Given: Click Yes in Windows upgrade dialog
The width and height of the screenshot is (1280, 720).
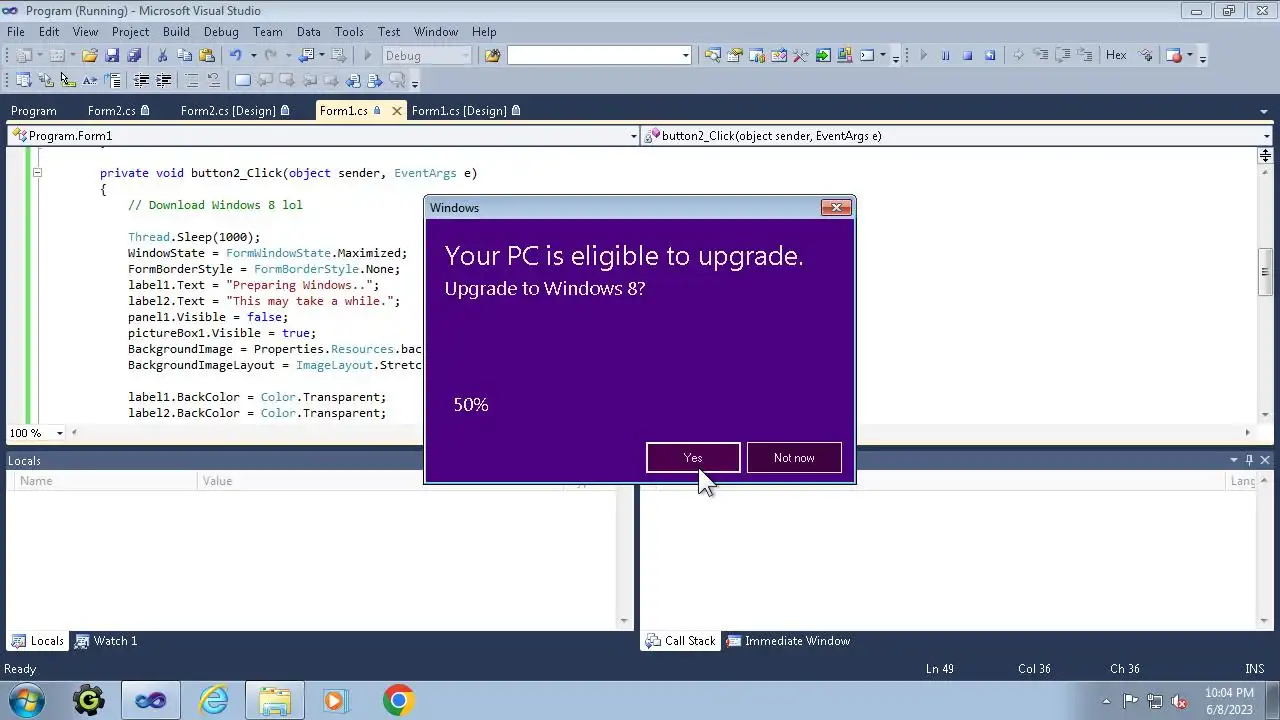Looking at the screenshot, I should click(693, 457).
